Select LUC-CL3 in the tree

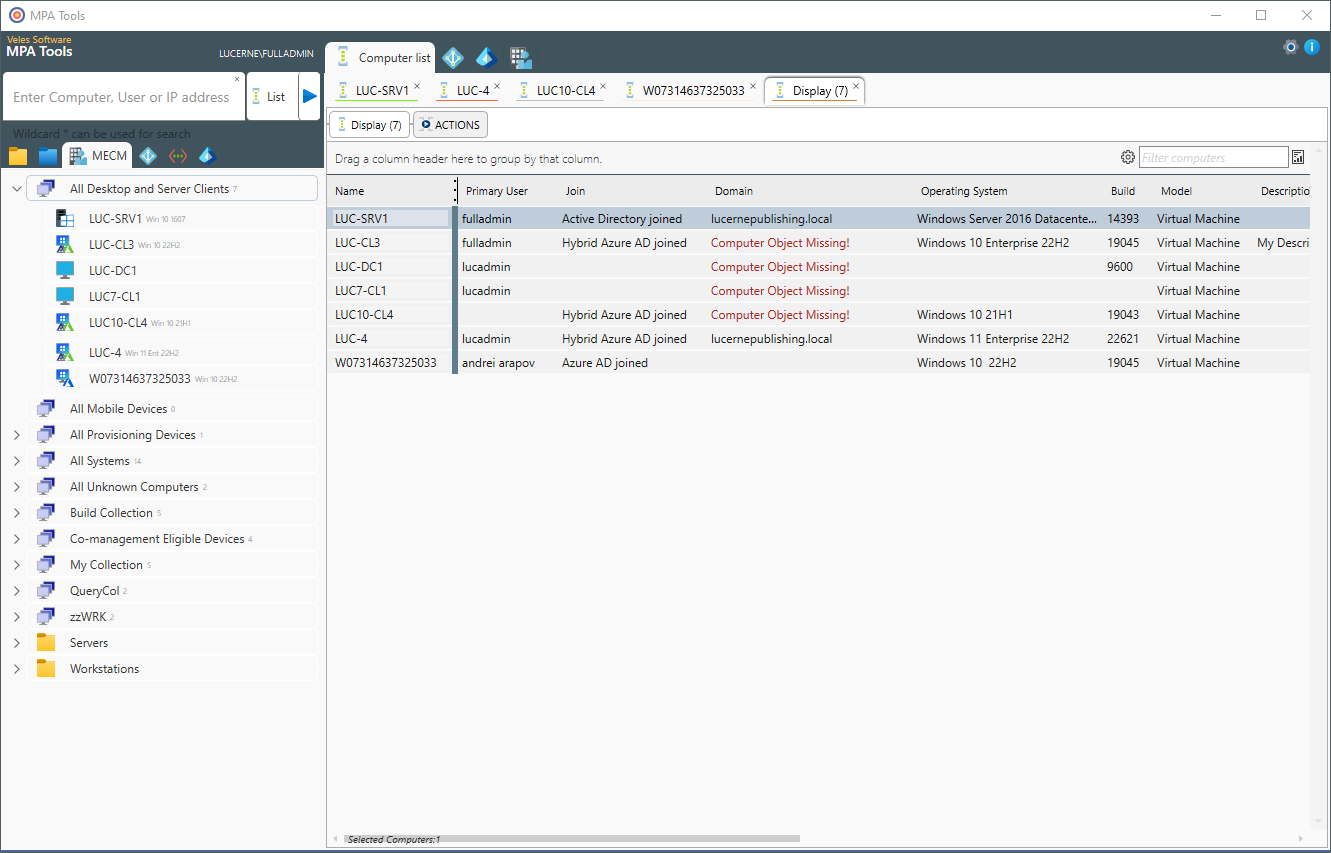tap(111, 244)
